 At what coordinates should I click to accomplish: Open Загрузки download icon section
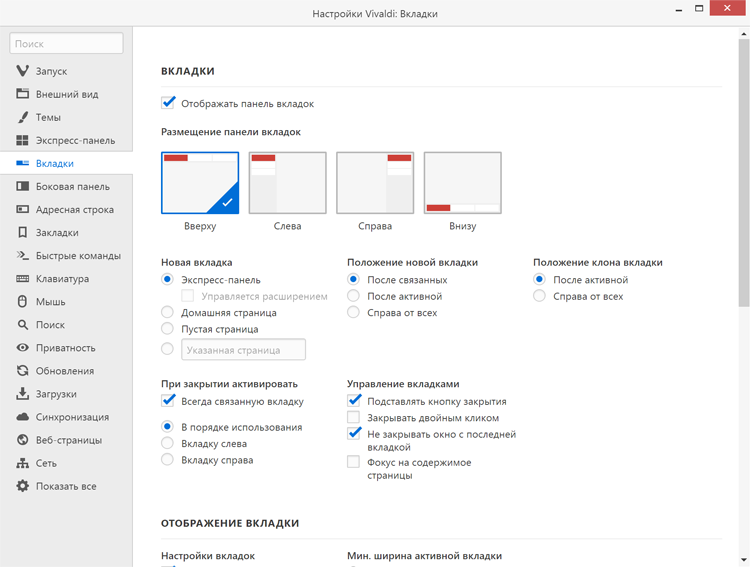(x=22, y=394)
